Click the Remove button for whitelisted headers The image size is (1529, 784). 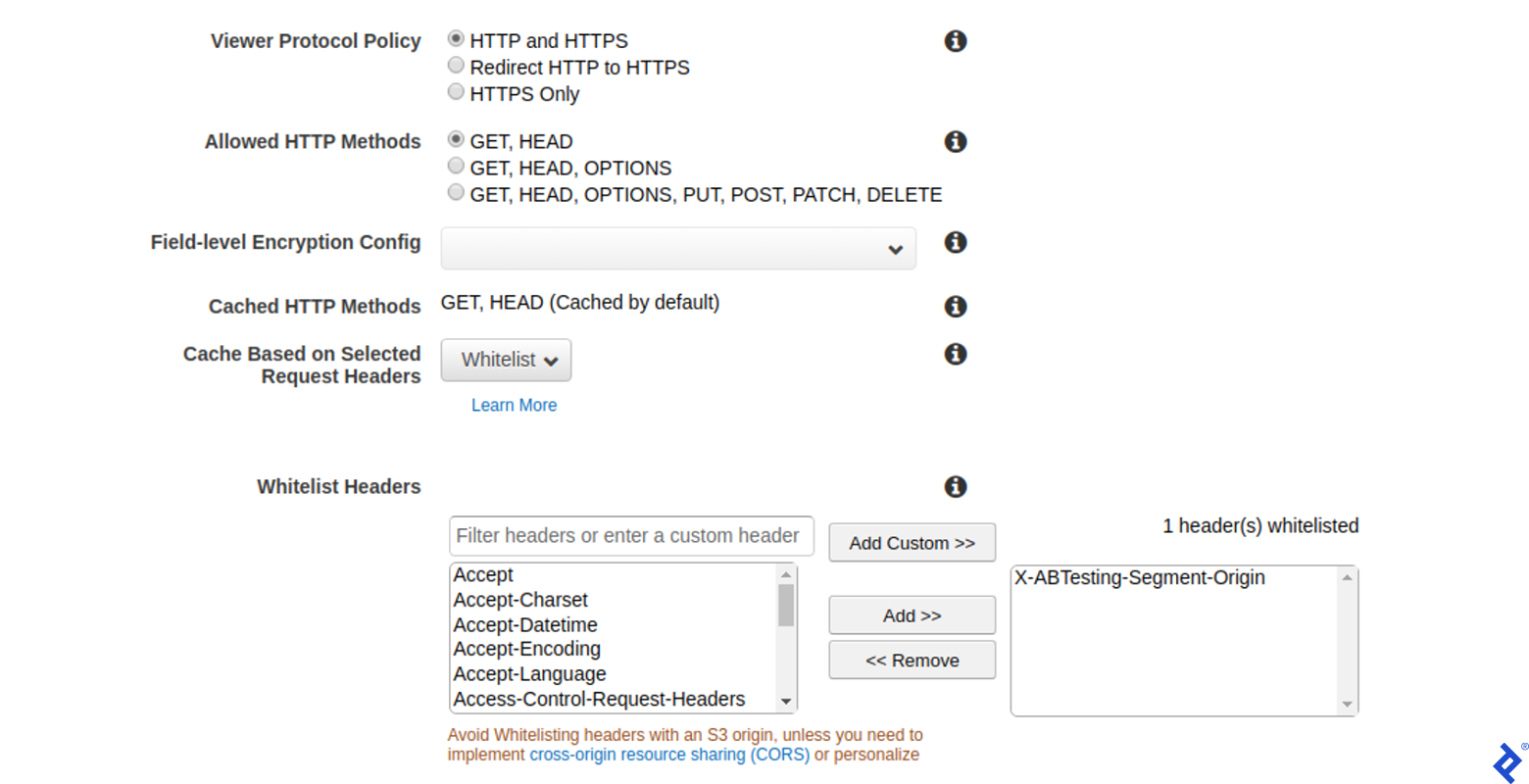(x=911, y=660)
